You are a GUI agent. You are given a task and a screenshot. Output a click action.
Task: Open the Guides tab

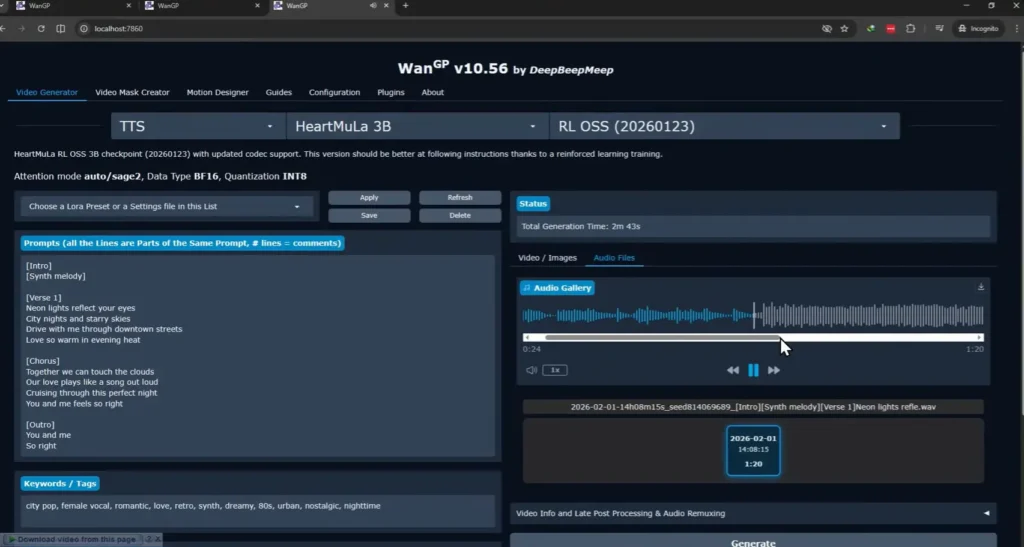[x=278, y=93]
